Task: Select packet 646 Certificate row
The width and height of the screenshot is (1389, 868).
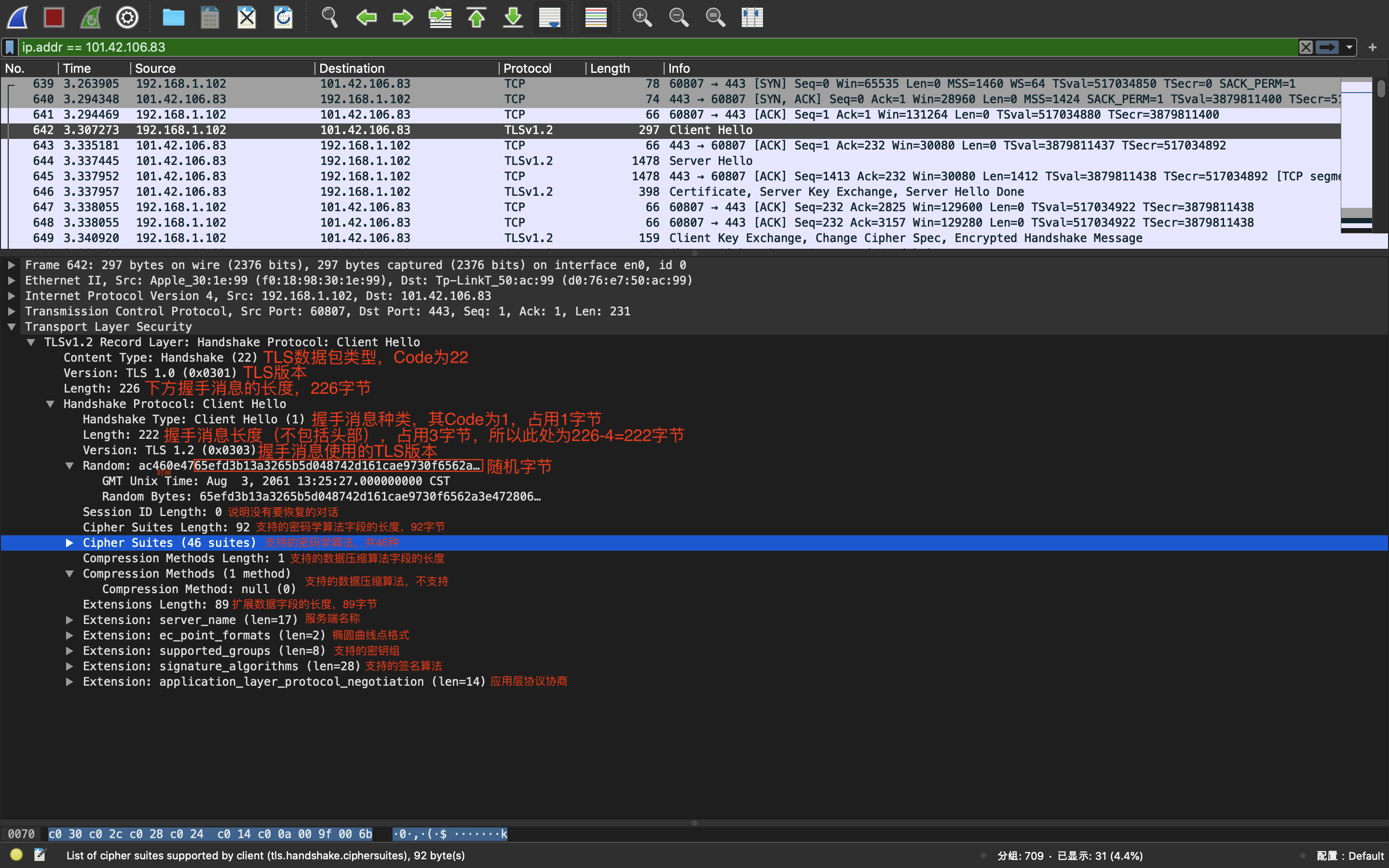Action: 670,192
